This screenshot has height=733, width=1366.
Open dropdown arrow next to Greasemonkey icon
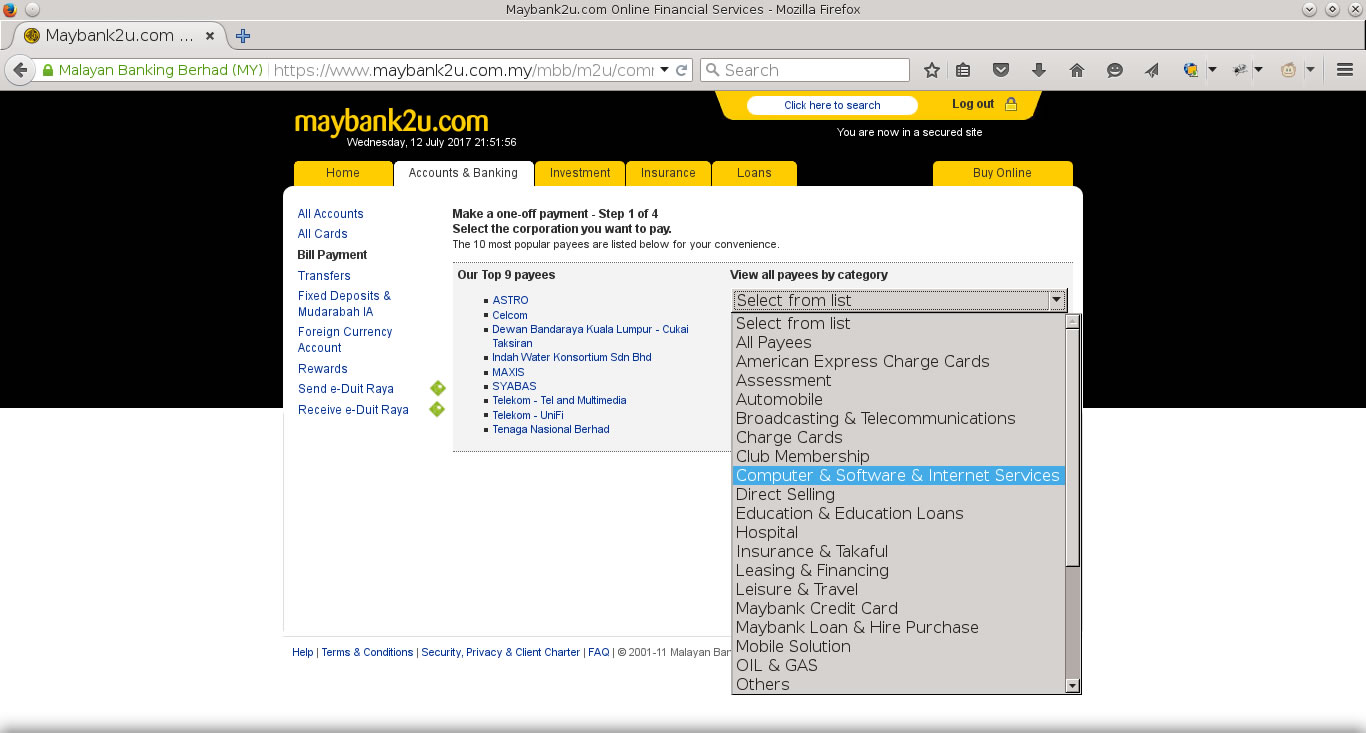pyautogui.click(x=1310, y=70)
